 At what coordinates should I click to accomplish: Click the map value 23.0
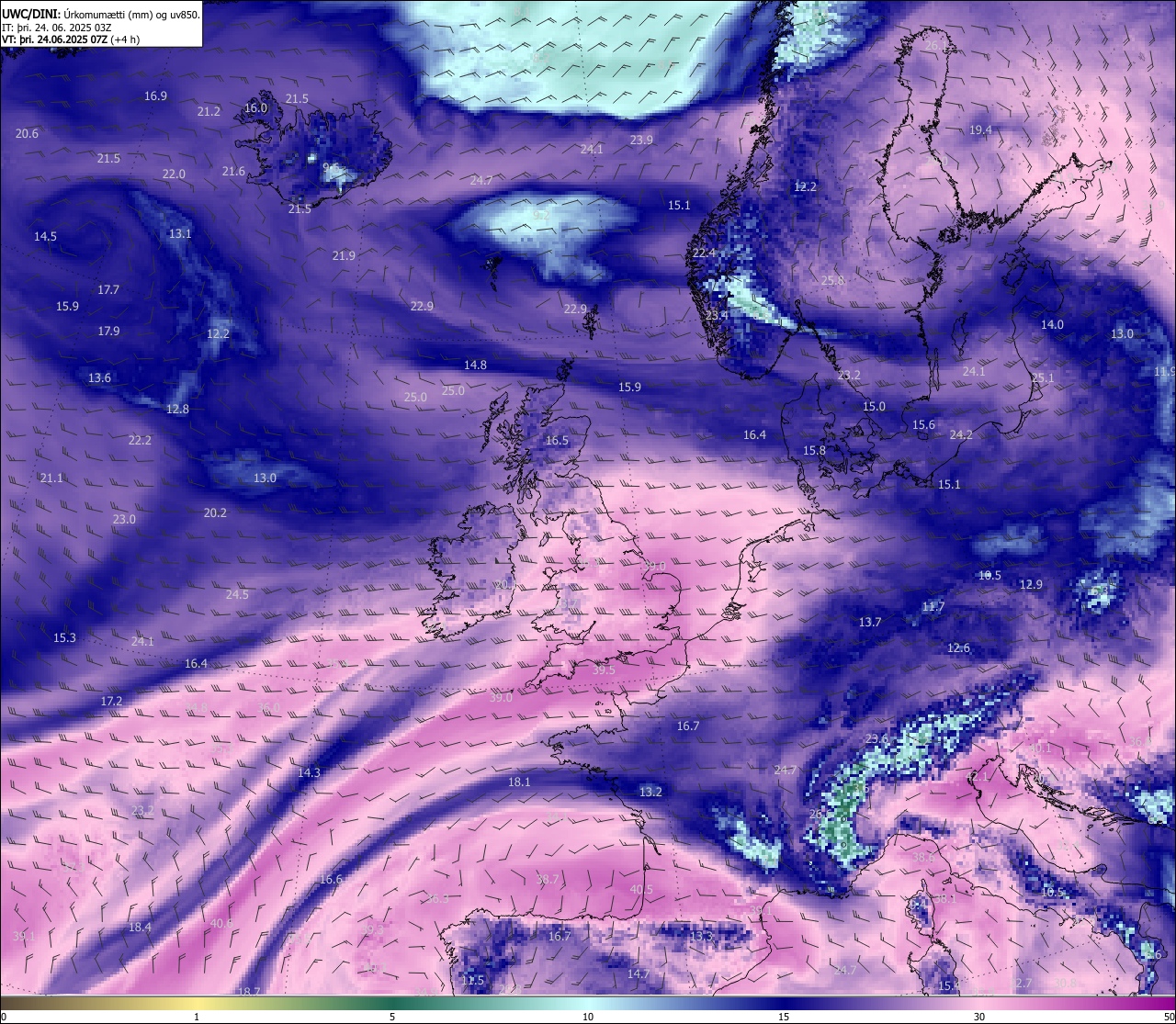pos(124,520)
